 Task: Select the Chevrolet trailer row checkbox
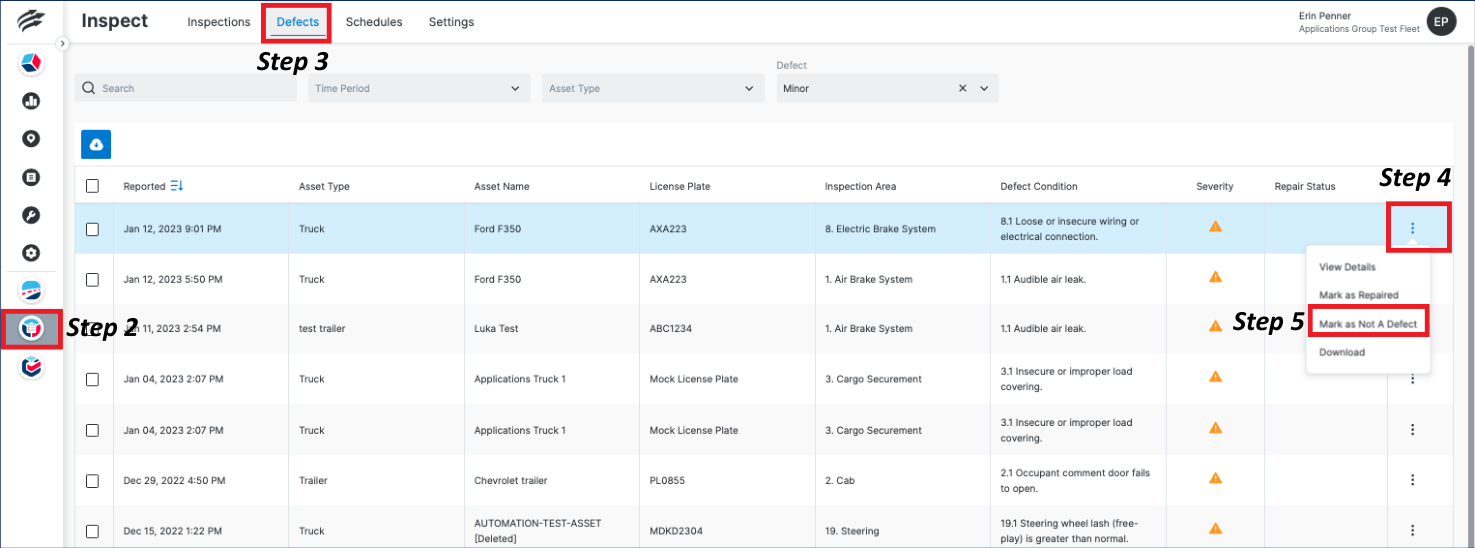coord(93,481)
